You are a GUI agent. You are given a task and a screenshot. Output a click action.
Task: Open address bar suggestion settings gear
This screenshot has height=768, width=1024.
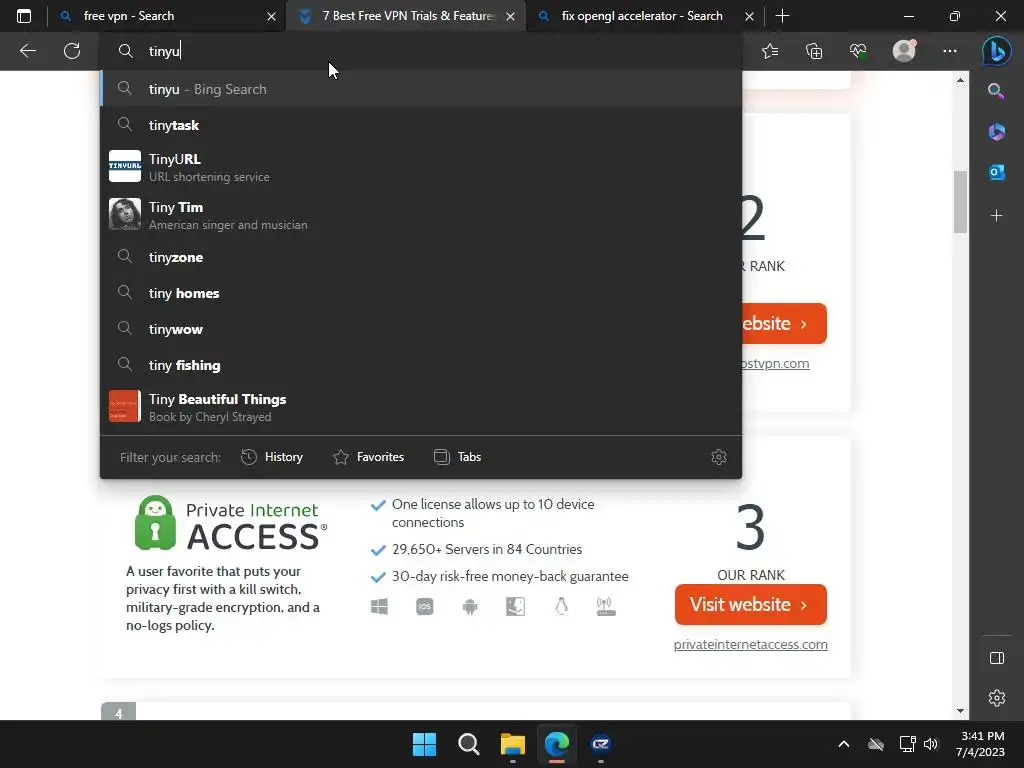718,457
